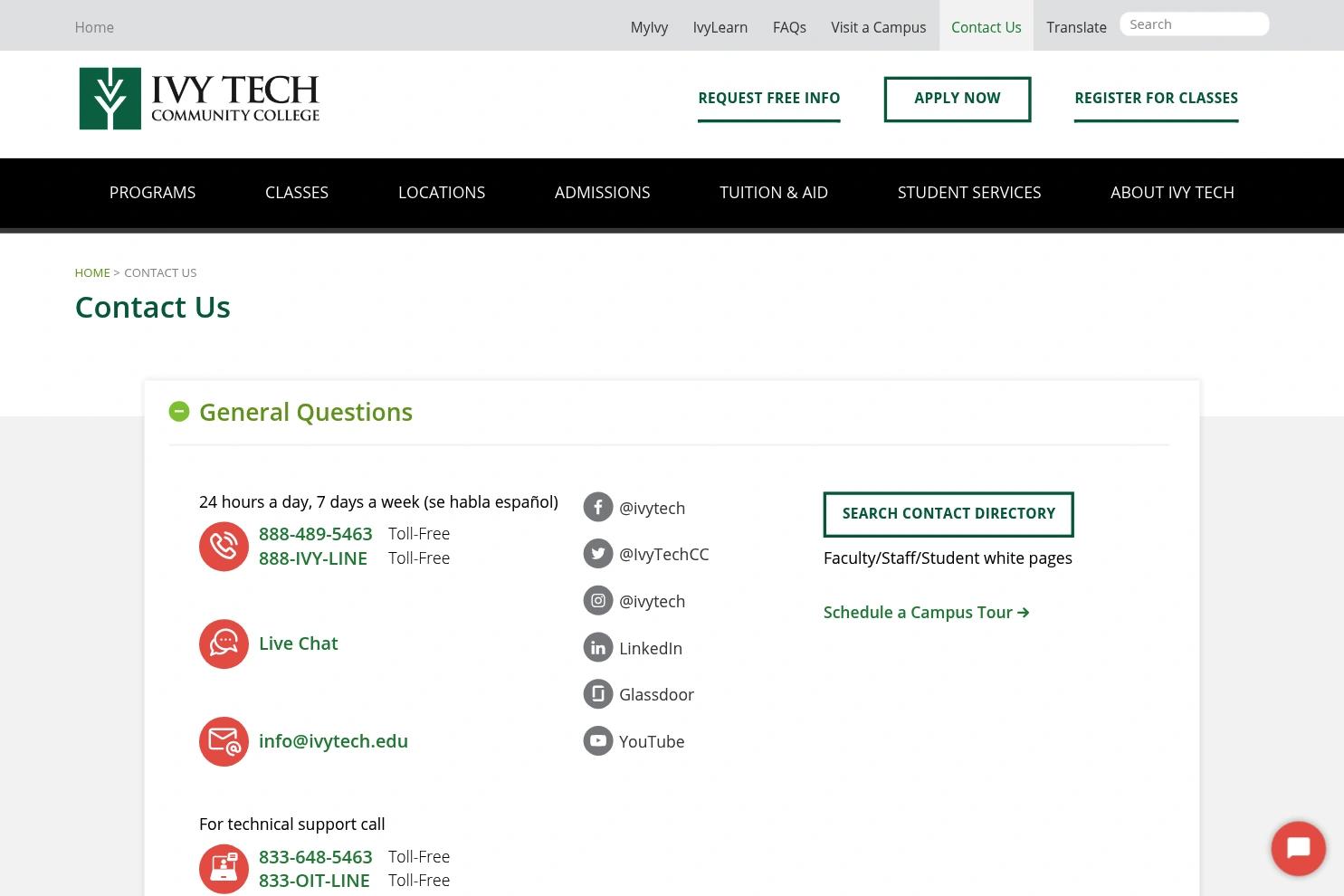Click the 833-648-5463 support number
This screenshot has width=1344, height=896.
(316, 857)
